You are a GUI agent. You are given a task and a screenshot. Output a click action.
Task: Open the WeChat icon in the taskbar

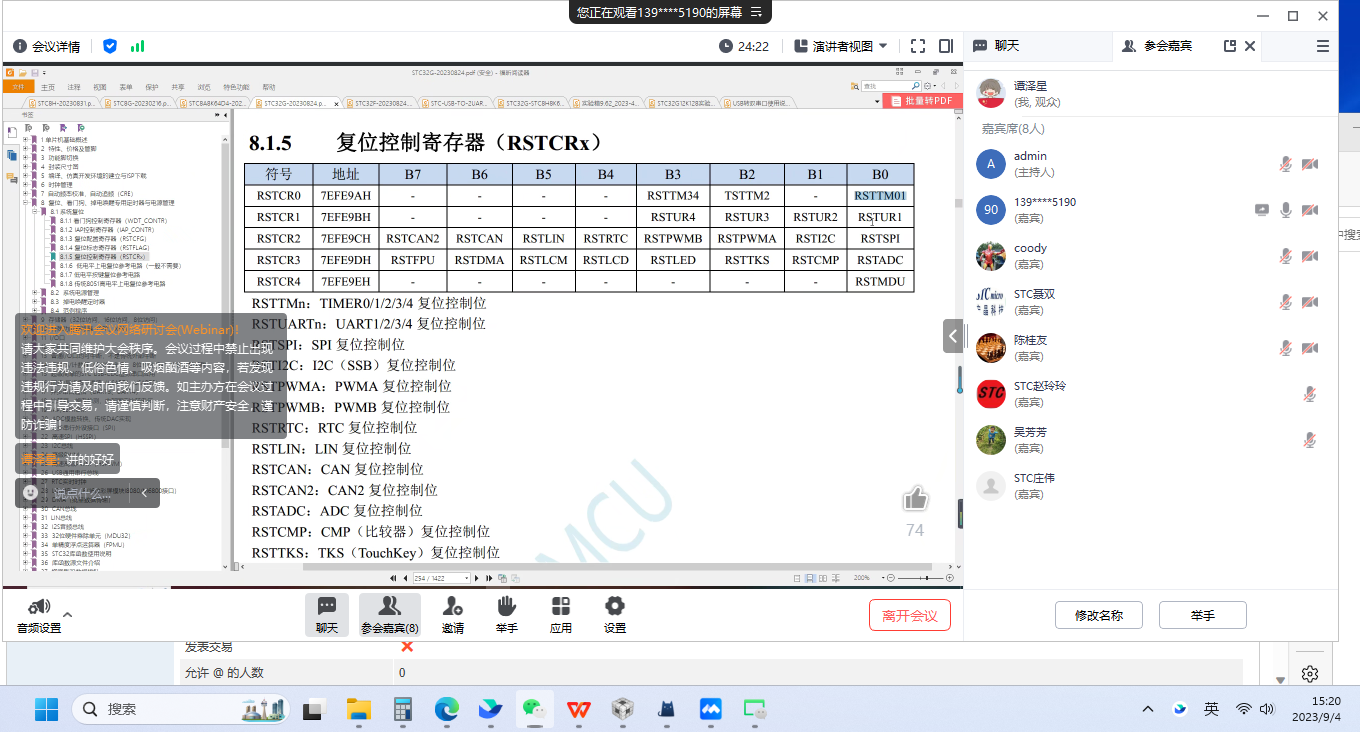(x=535, y=709)
